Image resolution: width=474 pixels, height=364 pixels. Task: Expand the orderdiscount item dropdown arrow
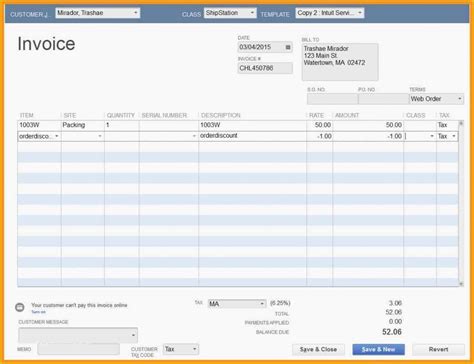click(x=57, y=136)
